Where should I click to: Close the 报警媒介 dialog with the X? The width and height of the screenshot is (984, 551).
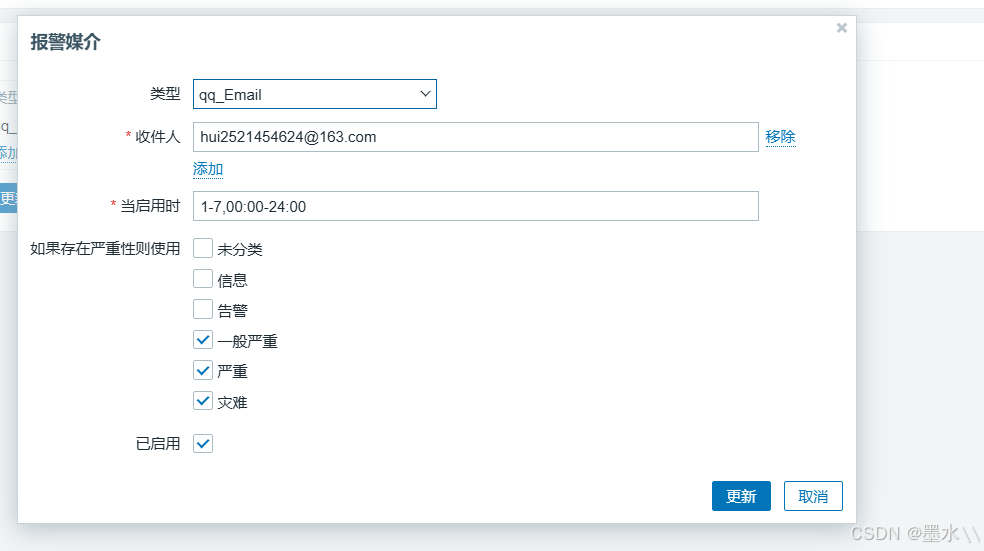pos(842,28)
